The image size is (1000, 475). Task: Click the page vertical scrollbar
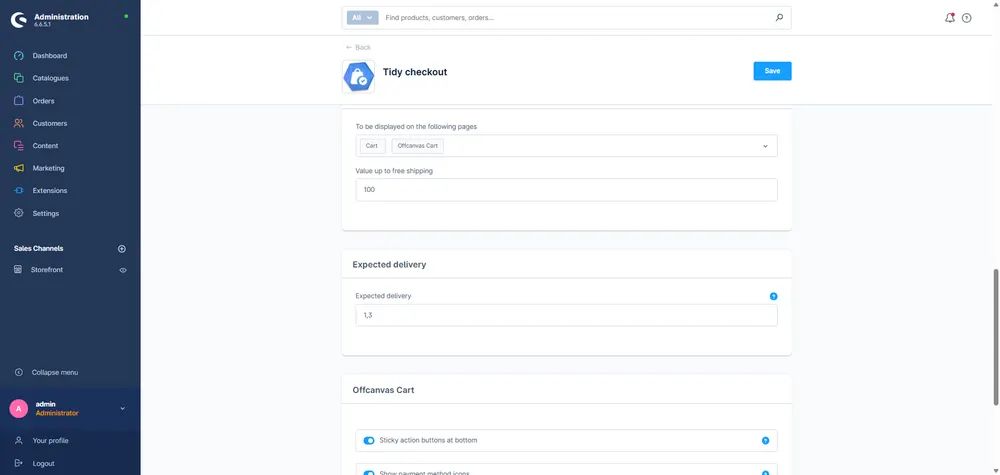(x=996, y=336)
